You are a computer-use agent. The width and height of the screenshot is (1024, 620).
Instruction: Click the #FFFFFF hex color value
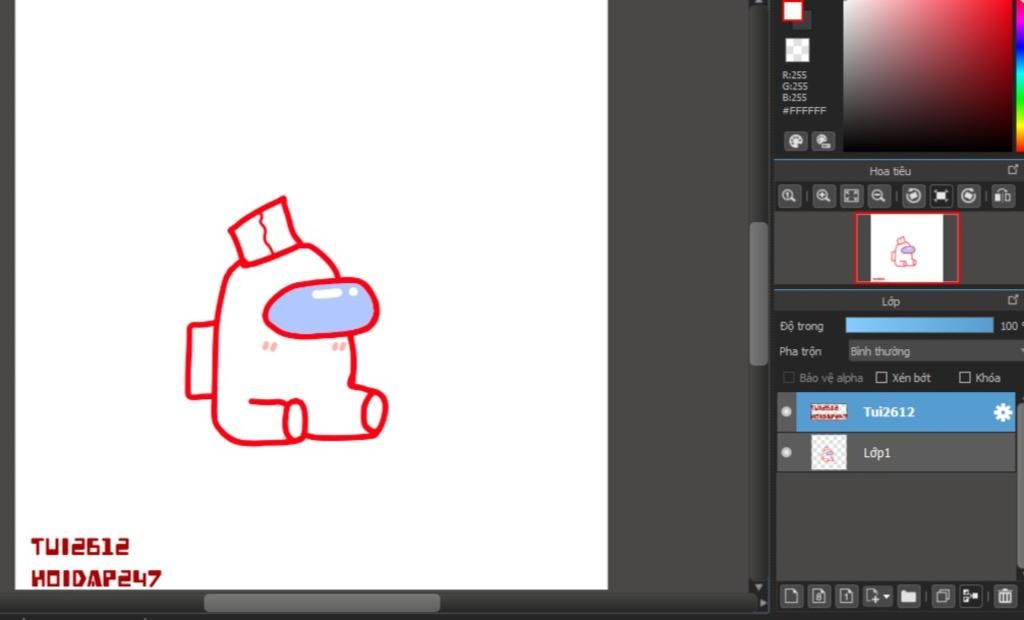pos(804,111)
